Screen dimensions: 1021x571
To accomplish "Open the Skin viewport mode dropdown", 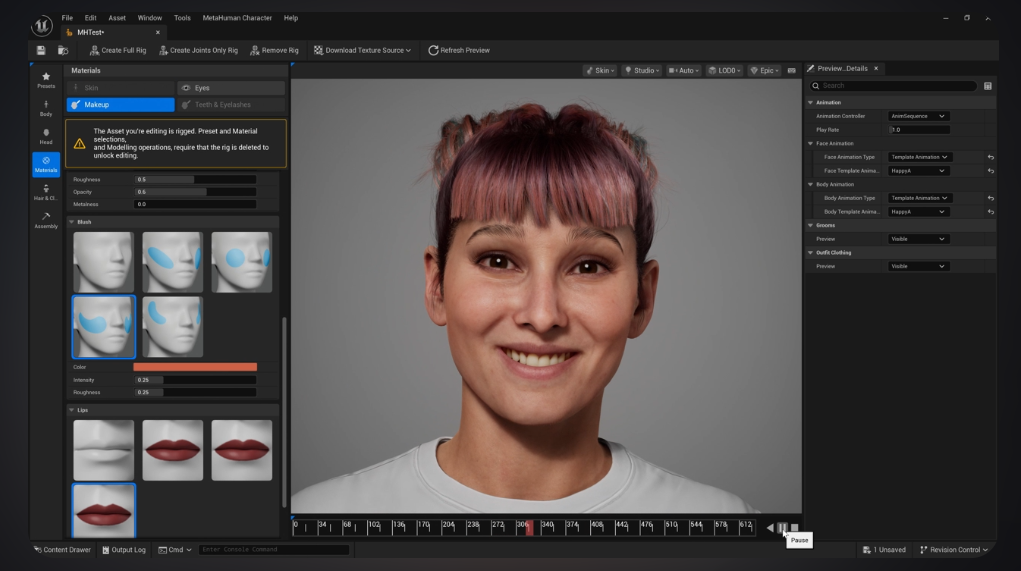I will pyautogui.click(x=600, y=70).
